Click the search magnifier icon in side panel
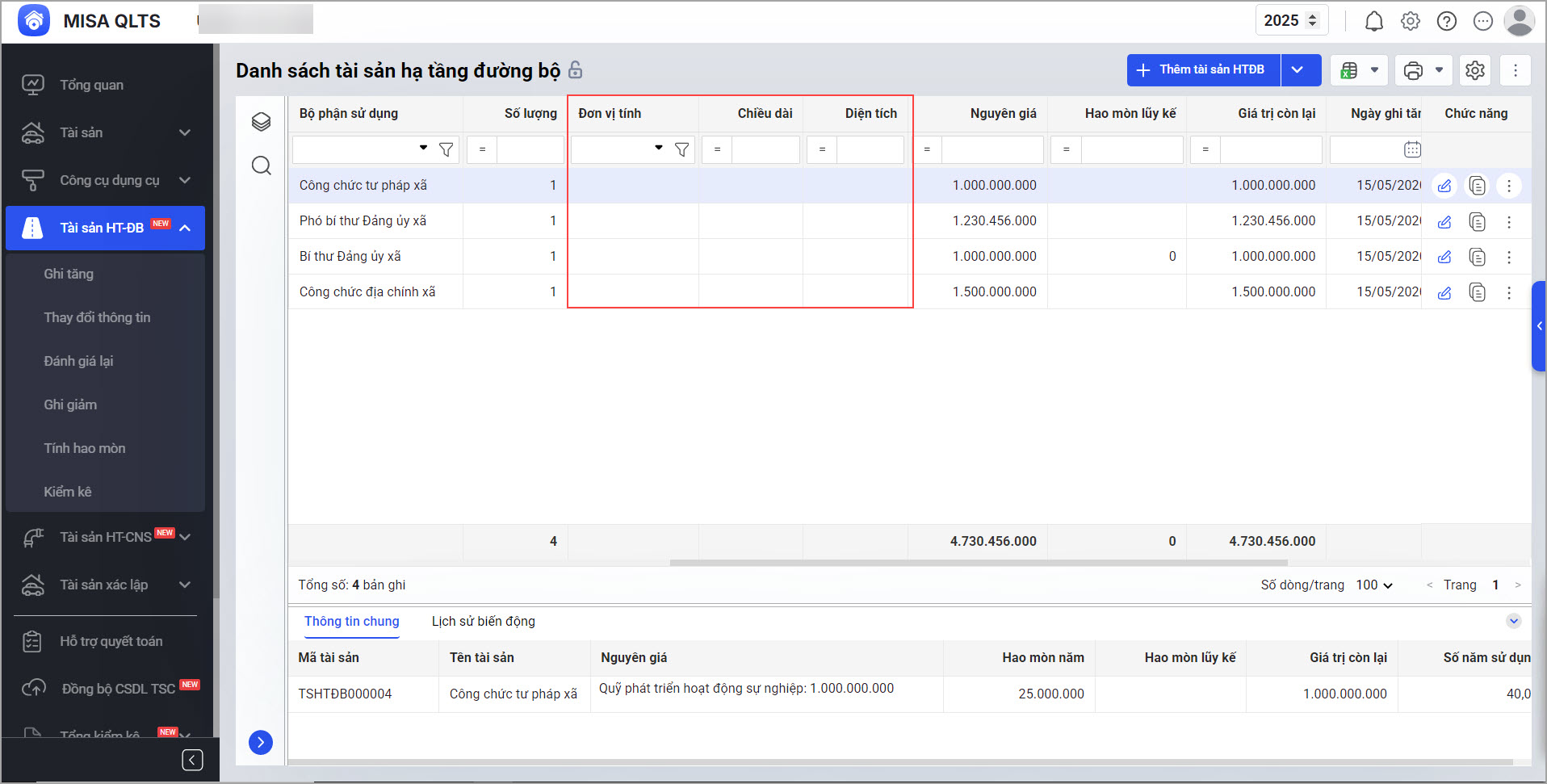 point(261,166)
